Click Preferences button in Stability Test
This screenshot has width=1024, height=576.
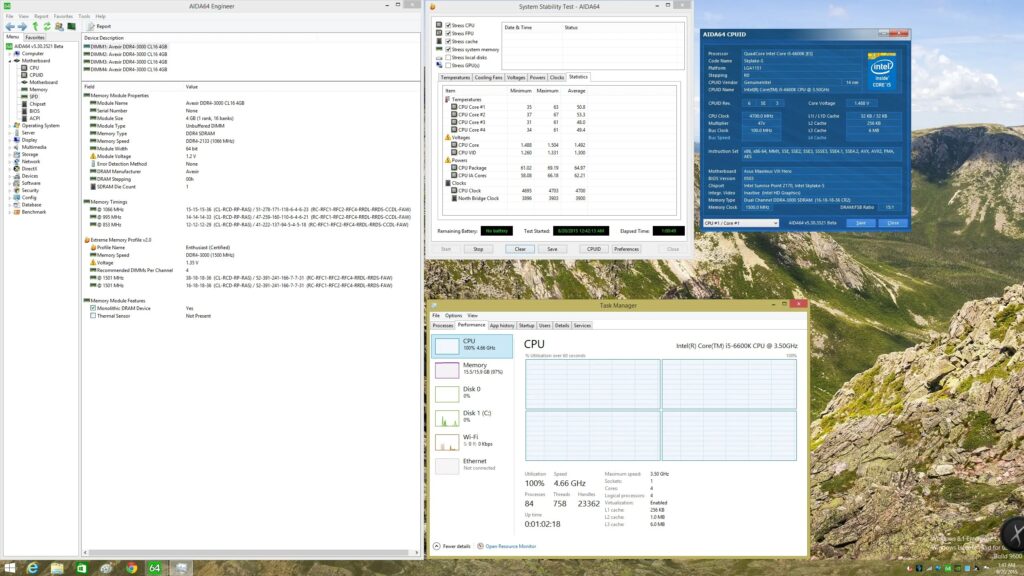coord(626,249)
